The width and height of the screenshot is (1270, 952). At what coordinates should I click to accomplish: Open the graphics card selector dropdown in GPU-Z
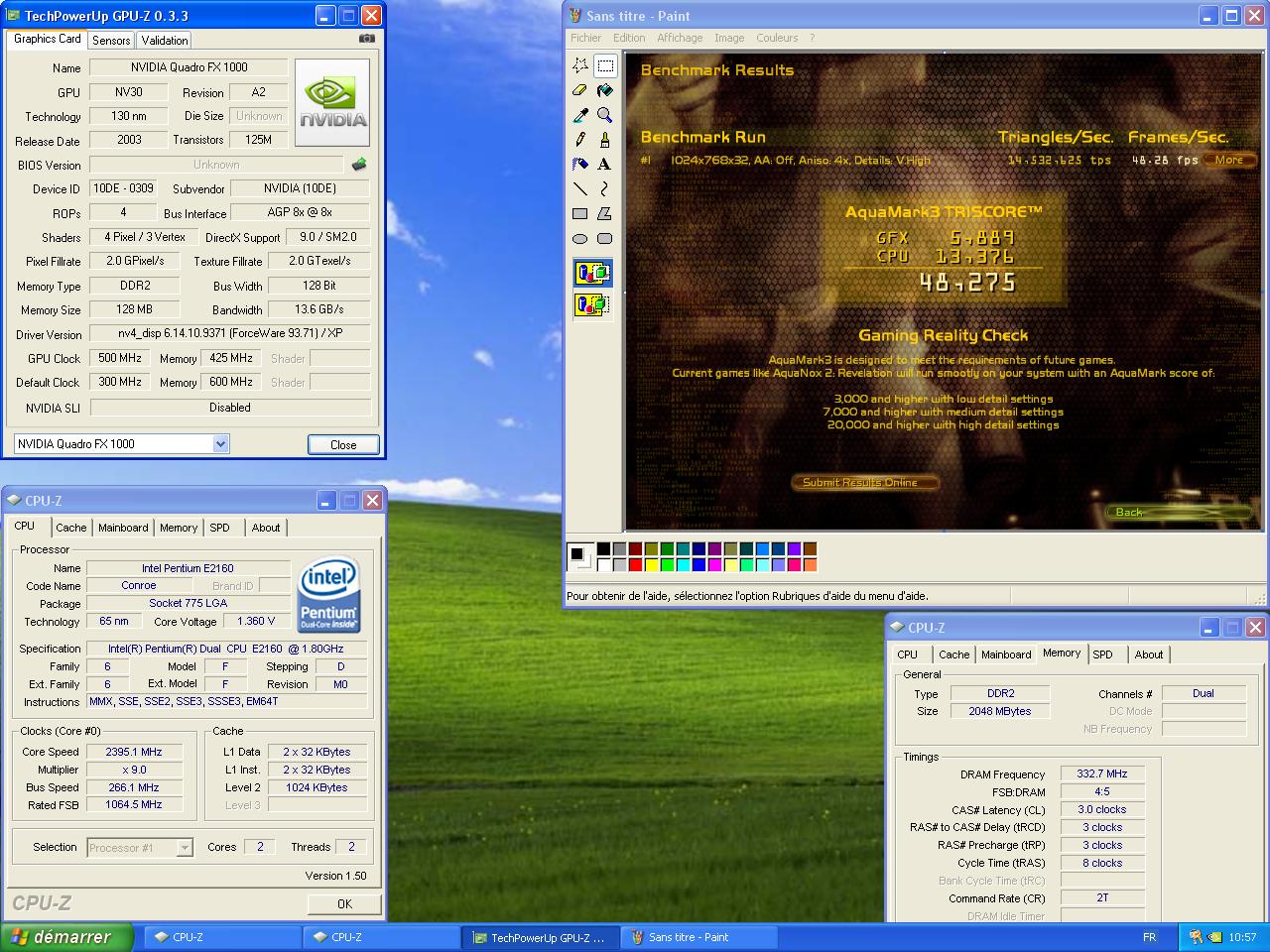[221, 444]
